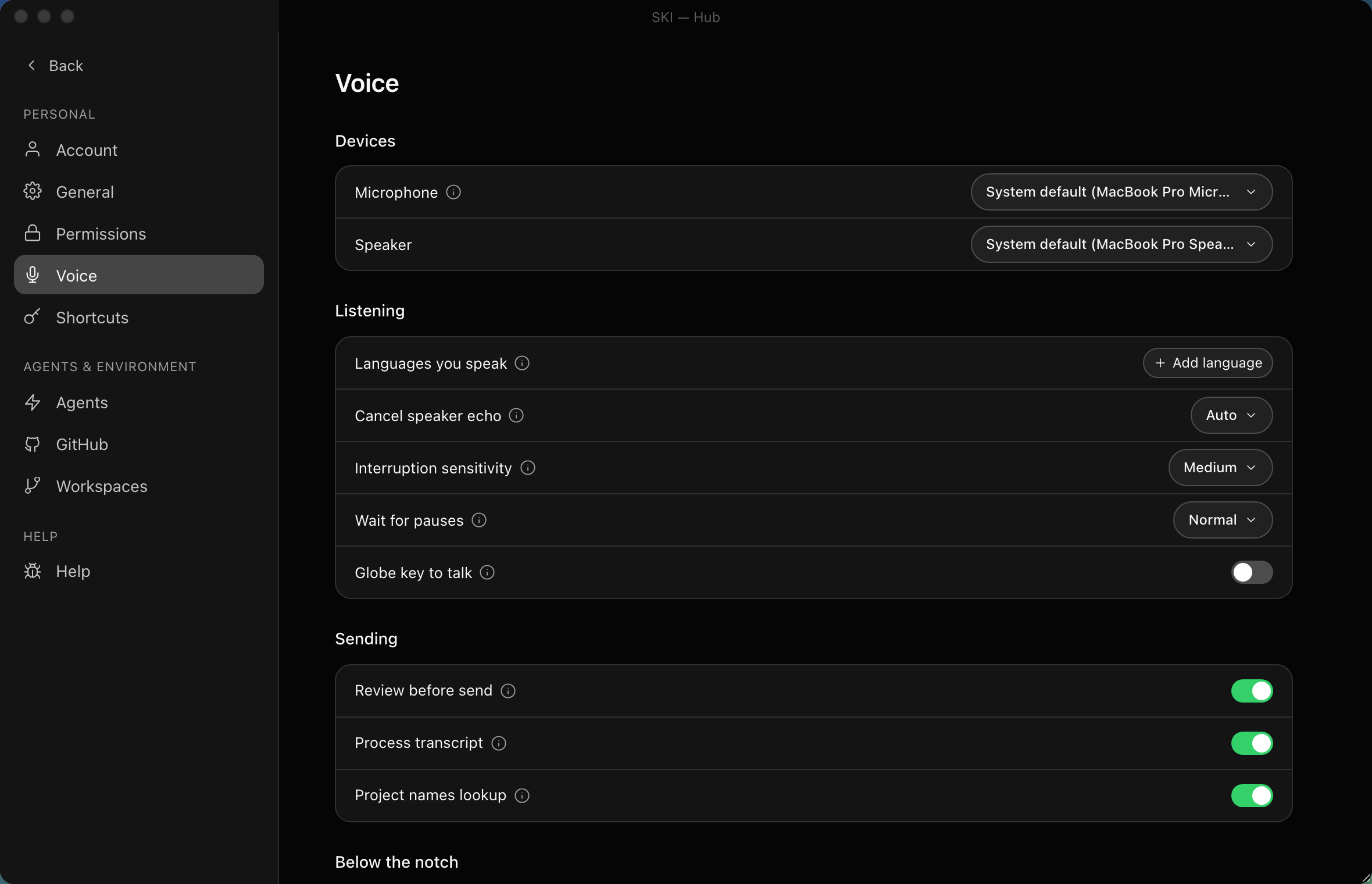Disable Review before send toggle
This screenshot has width=1372, height=884.
pyautogui.click(x=1252, y=691)
